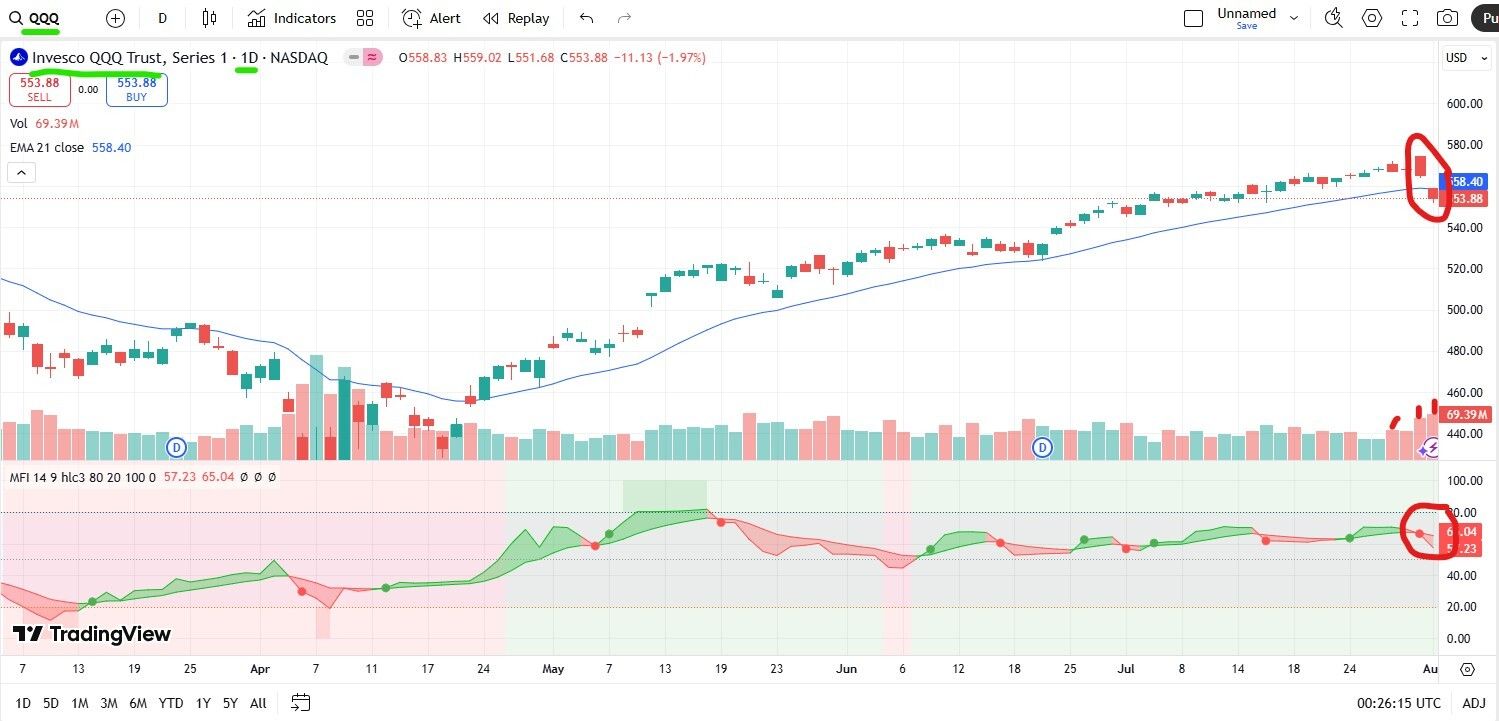This screenshot has width=1499, height=721.
Task: Save the Unnamed chart layout
Action: (1247, 26)
